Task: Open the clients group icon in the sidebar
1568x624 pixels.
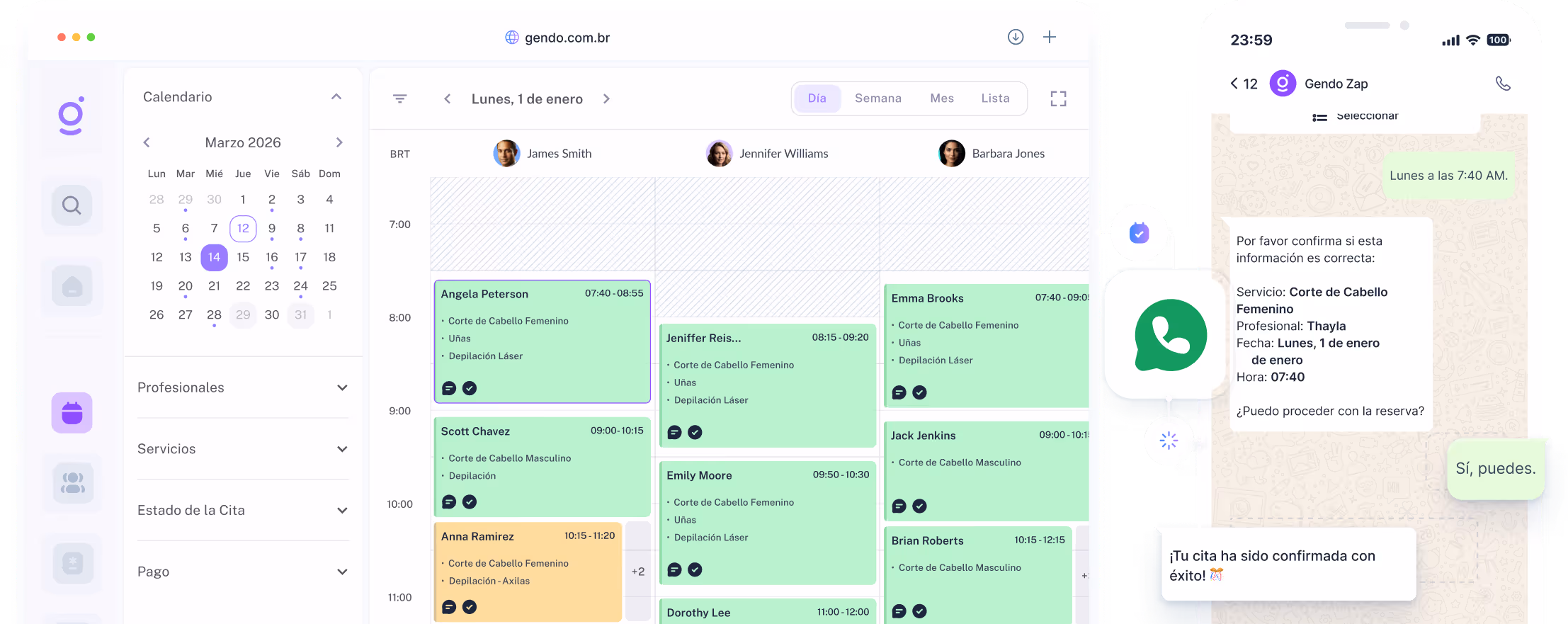Action: click(x=72, y=483)
